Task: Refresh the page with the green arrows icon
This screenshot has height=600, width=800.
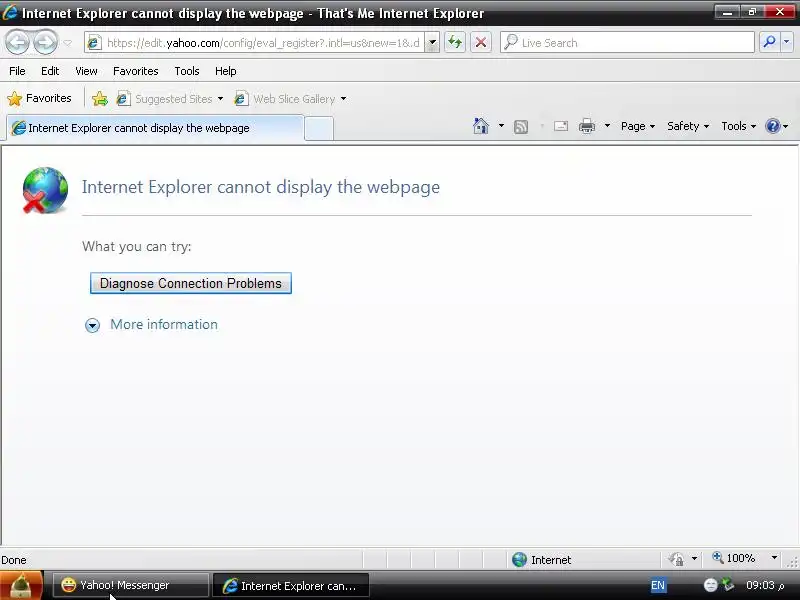Action: (x=455, y=42)
